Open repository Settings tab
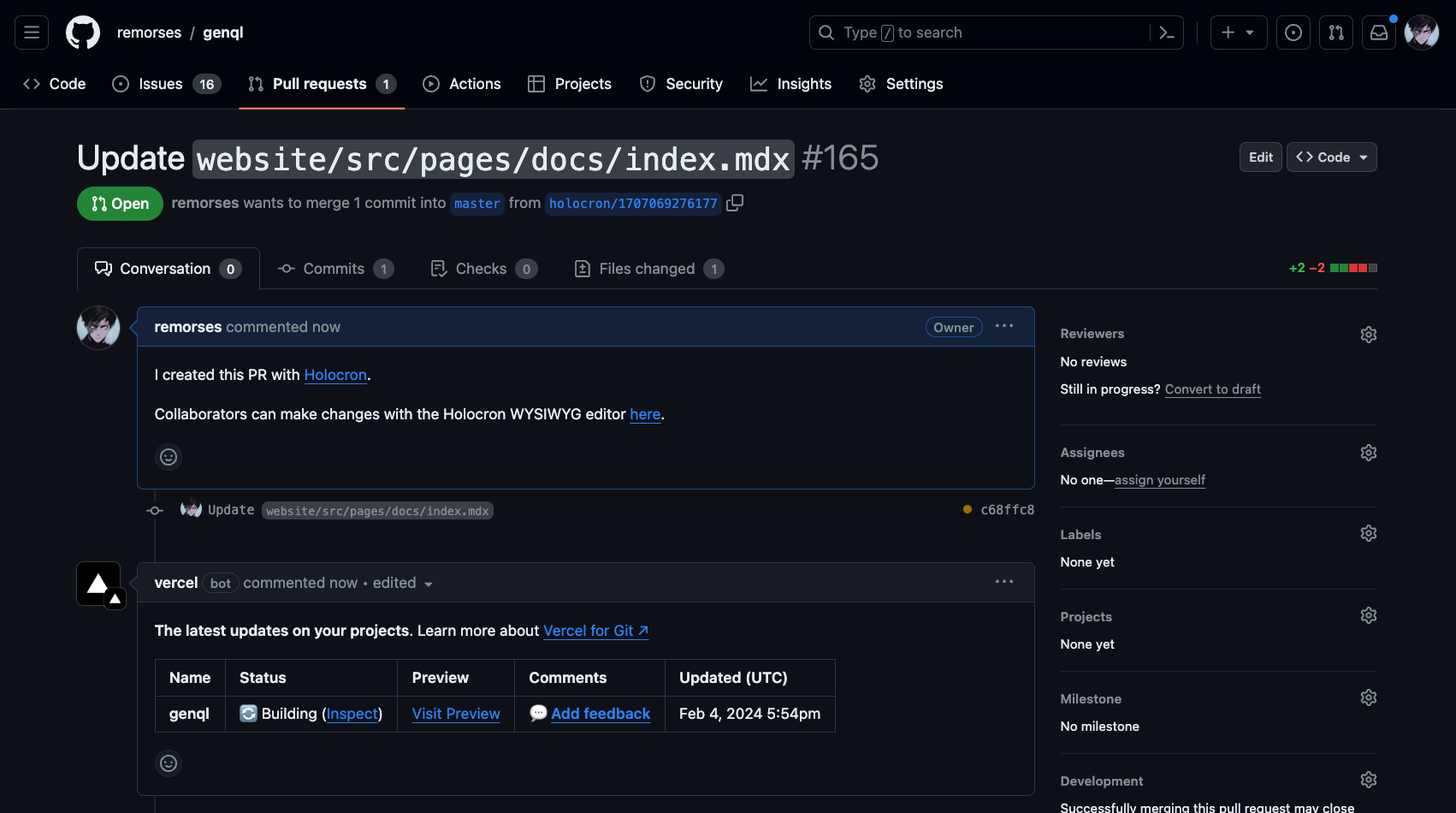Viewport: 1456px width, 813px height. pos(901,84)
